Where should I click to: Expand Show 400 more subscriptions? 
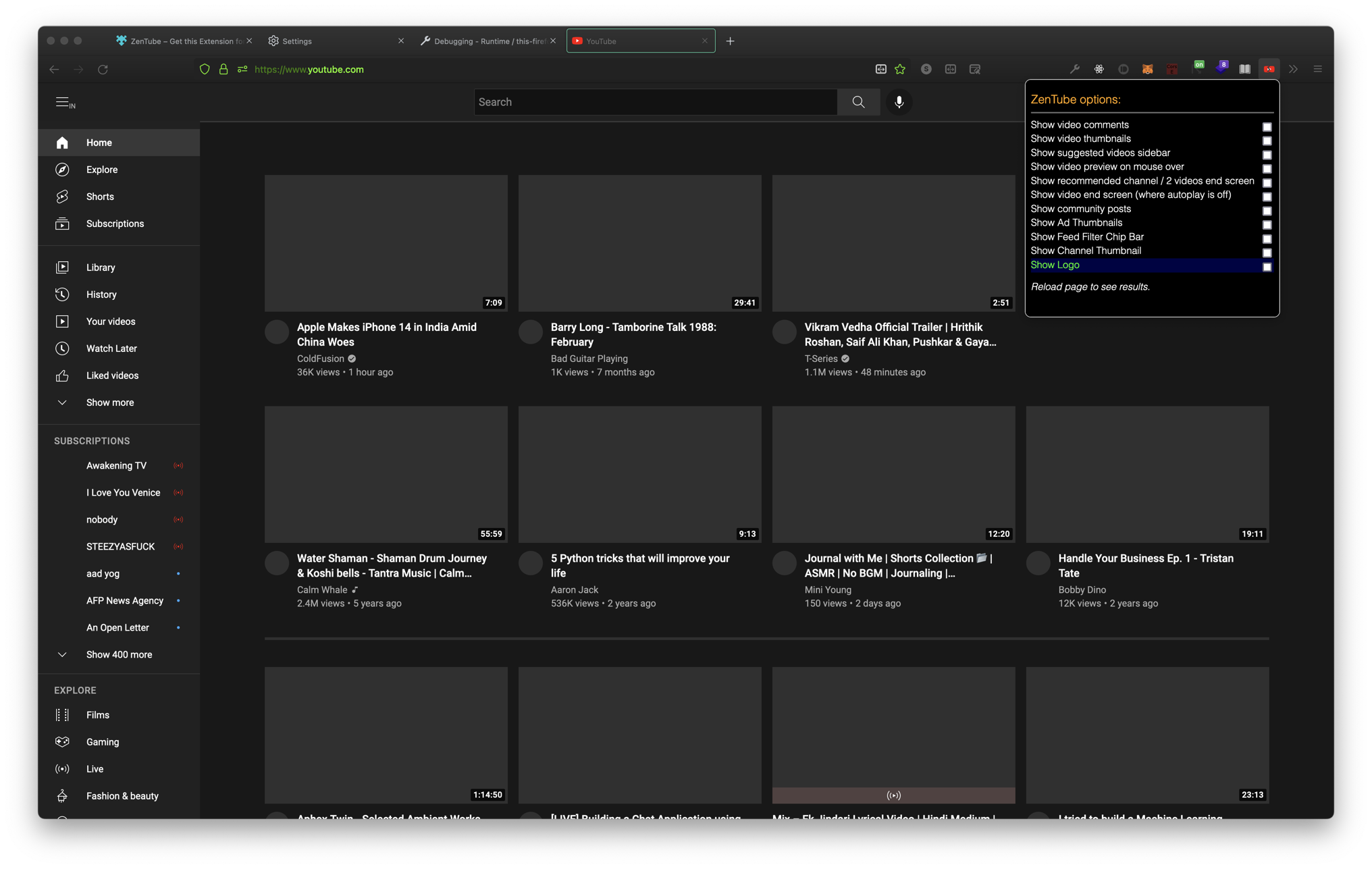(x=119, y=654)
